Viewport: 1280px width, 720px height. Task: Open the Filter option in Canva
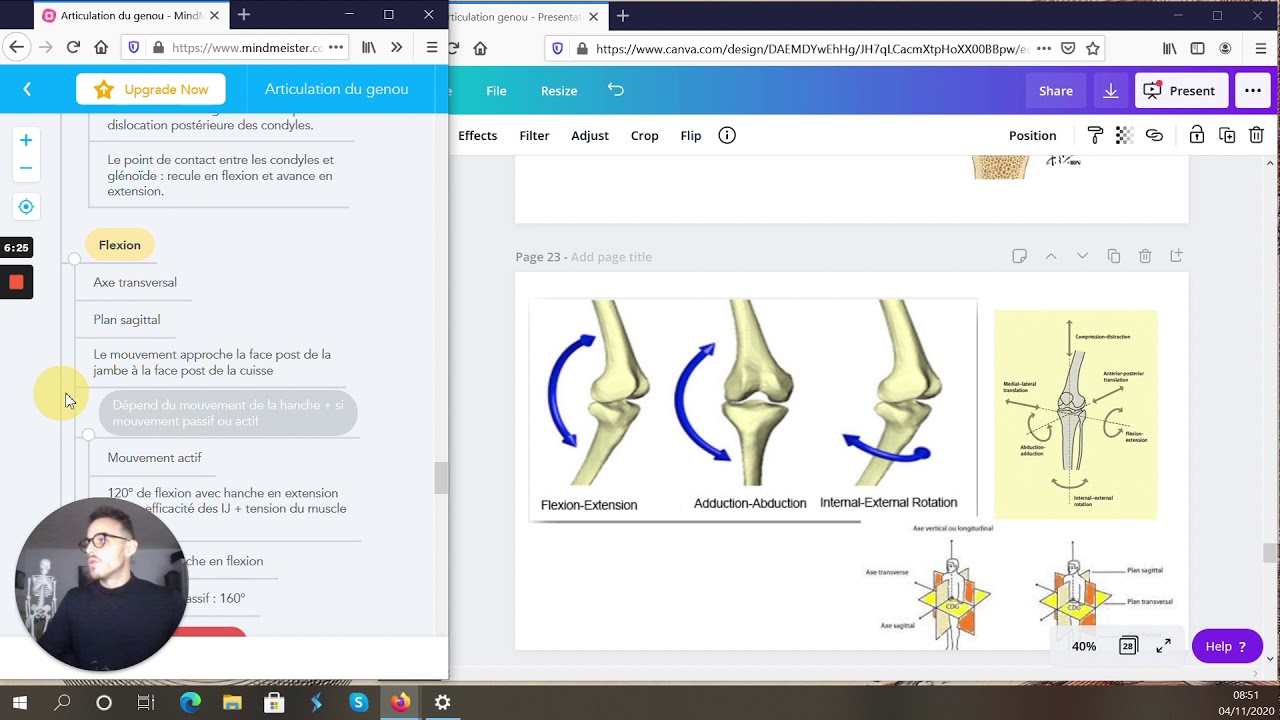point(534,135)
